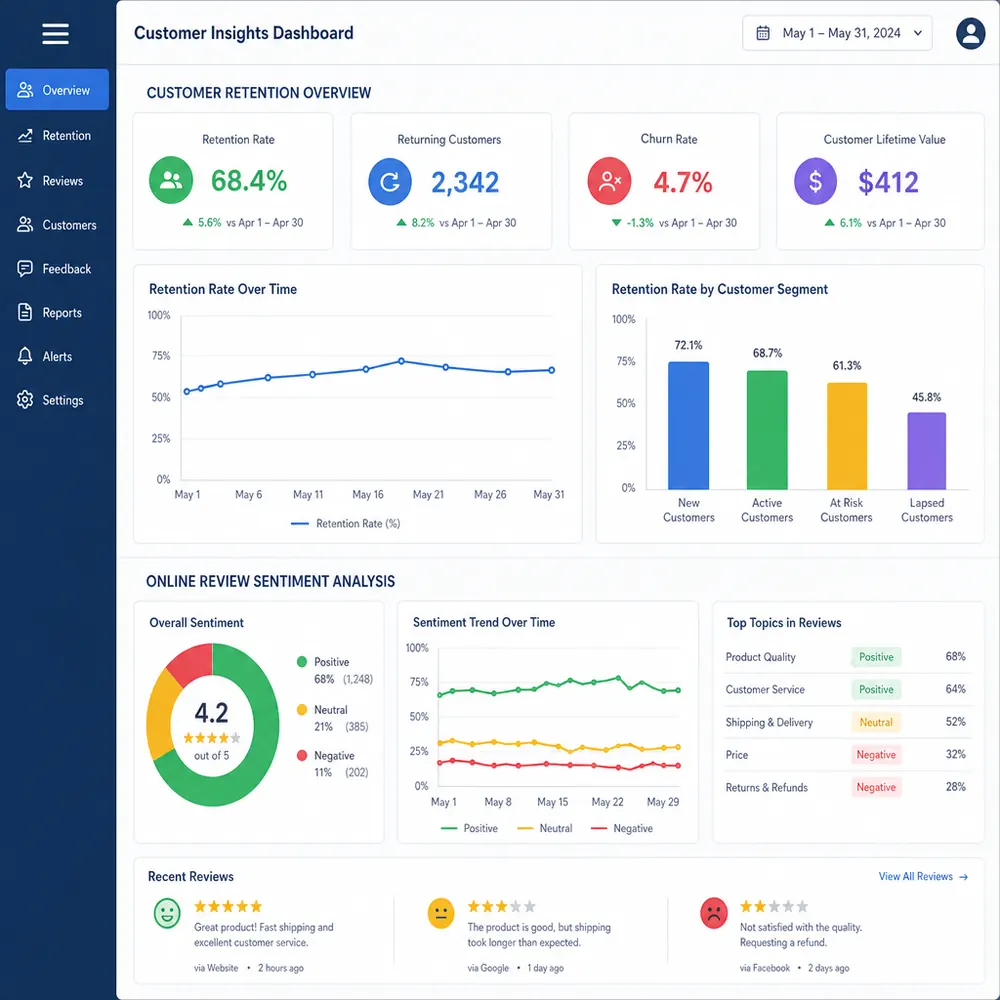Click the Negative tag for Returns & Refunds
Screen dimensions: 1000x1000
(x=876, y=787)
